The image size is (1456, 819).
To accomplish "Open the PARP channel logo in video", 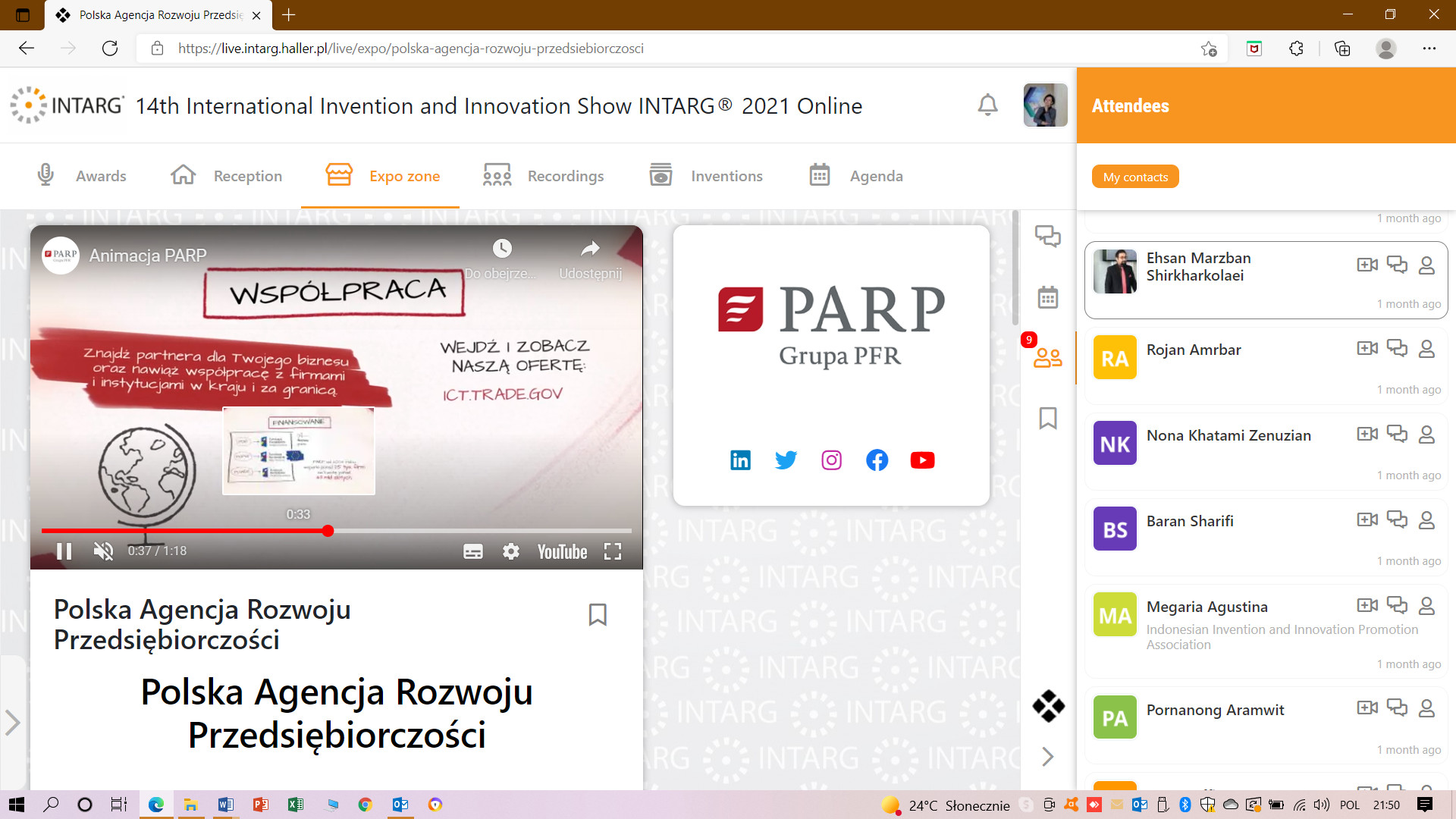I will (x=61, y=255).
